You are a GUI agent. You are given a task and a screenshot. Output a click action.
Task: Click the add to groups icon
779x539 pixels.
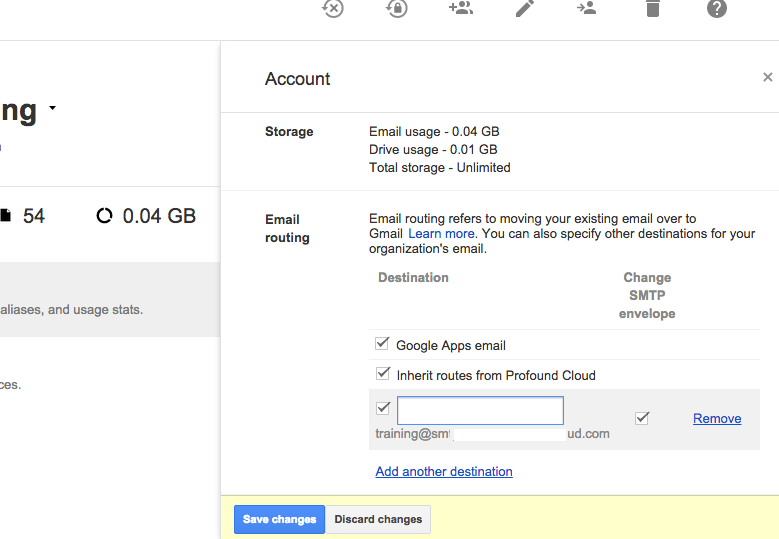click(461, 7)
